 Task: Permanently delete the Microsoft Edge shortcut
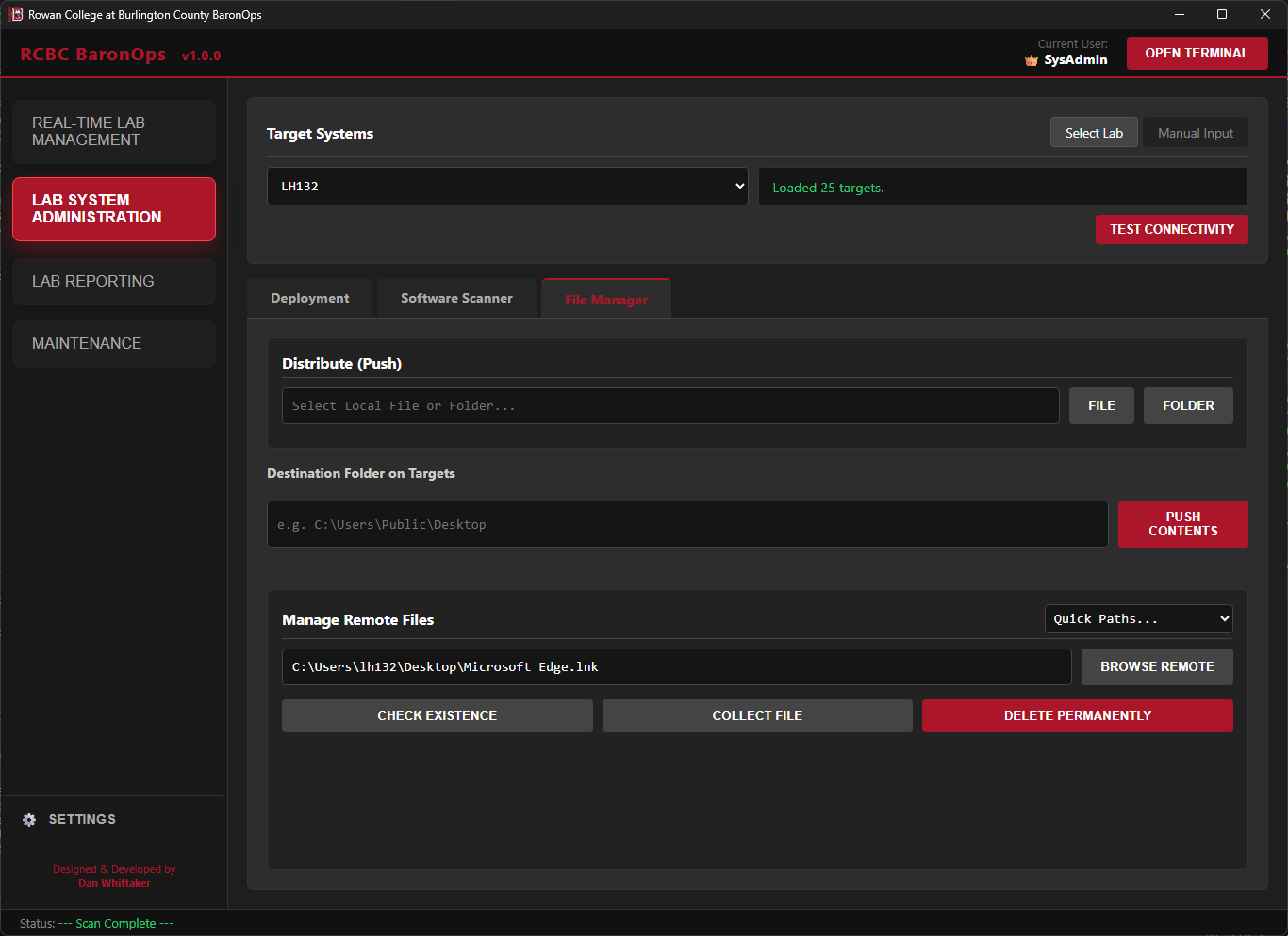click(x=1077, y=715)
